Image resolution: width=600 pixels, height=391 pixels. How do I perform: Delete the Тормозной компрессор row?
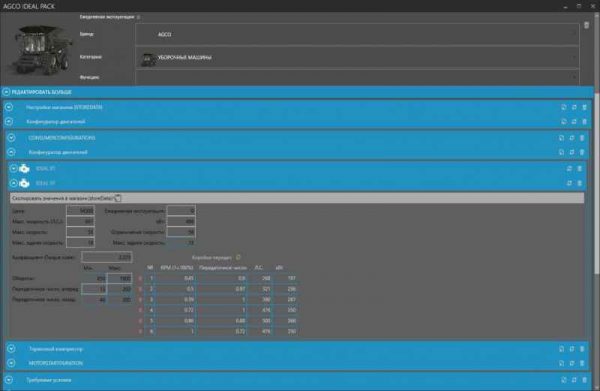point(582,349)
